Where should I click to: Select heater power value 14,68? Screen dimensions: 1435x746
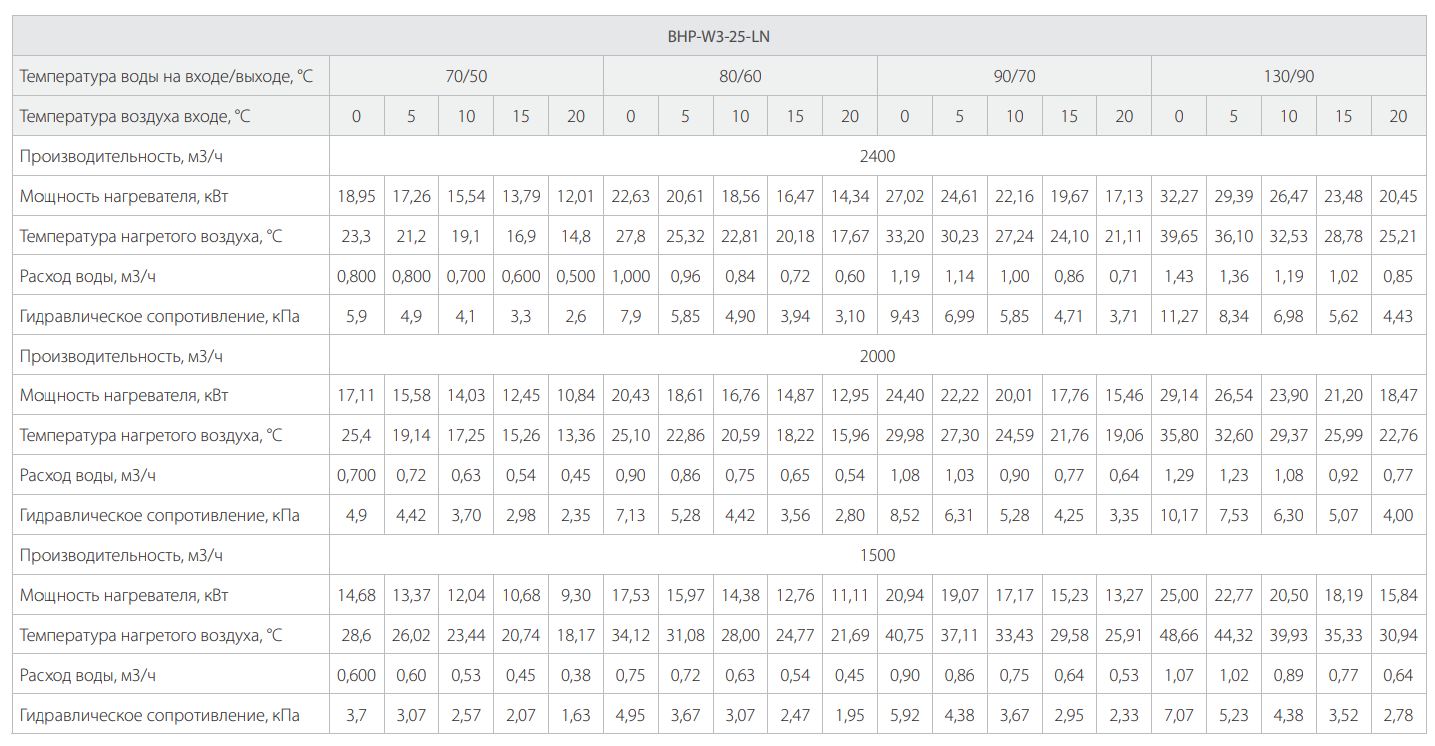(x=356, y=595)
